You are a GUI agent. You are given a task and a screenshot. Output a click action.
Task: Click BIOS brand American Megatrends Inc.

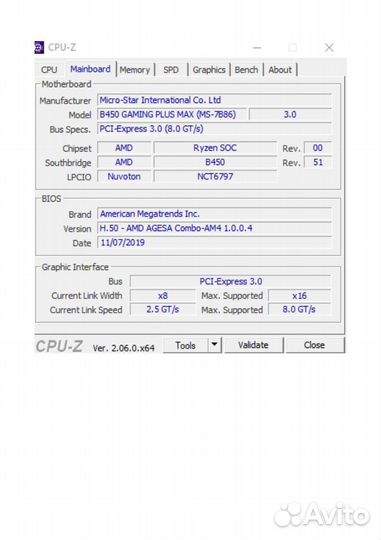tap(214, 214)
